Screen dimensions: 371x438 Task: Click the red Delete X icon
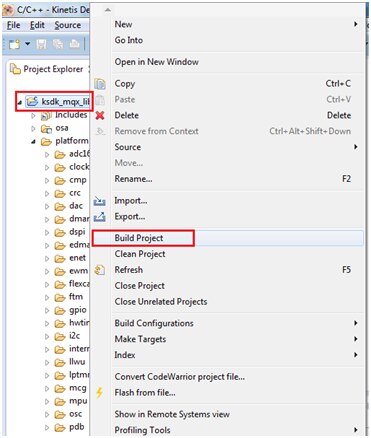(100, 116)
